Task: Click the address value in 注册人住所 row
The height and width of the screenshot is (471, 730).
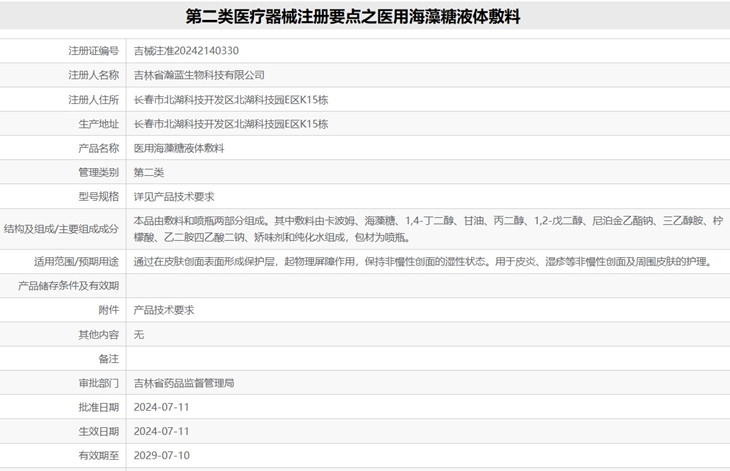Action: [x=231, y=100]
